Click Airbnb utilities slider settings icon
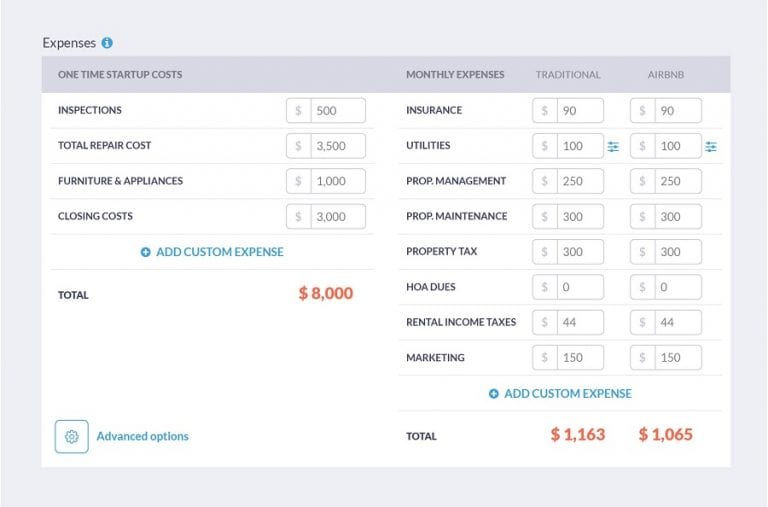Image resolution: width=768 pixels, height=507 pixels. 711,146
